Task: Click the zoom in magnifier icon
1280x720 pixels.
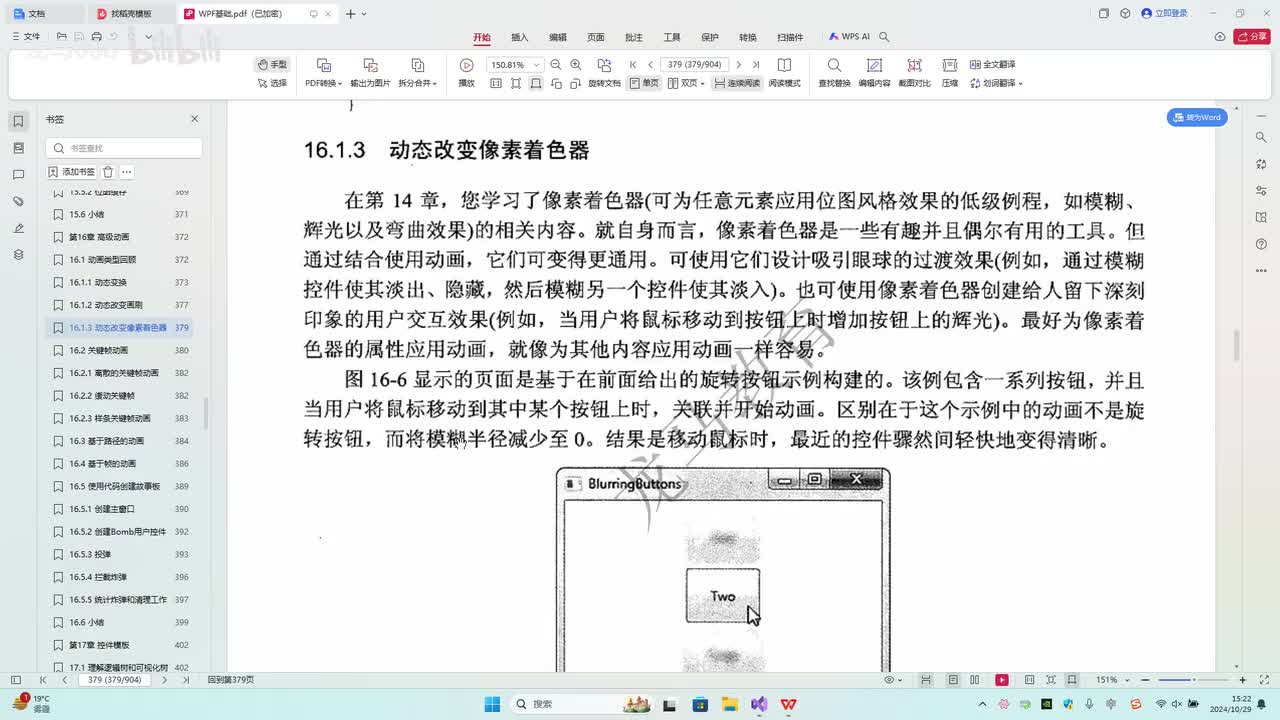Action: tap(576, 65)
